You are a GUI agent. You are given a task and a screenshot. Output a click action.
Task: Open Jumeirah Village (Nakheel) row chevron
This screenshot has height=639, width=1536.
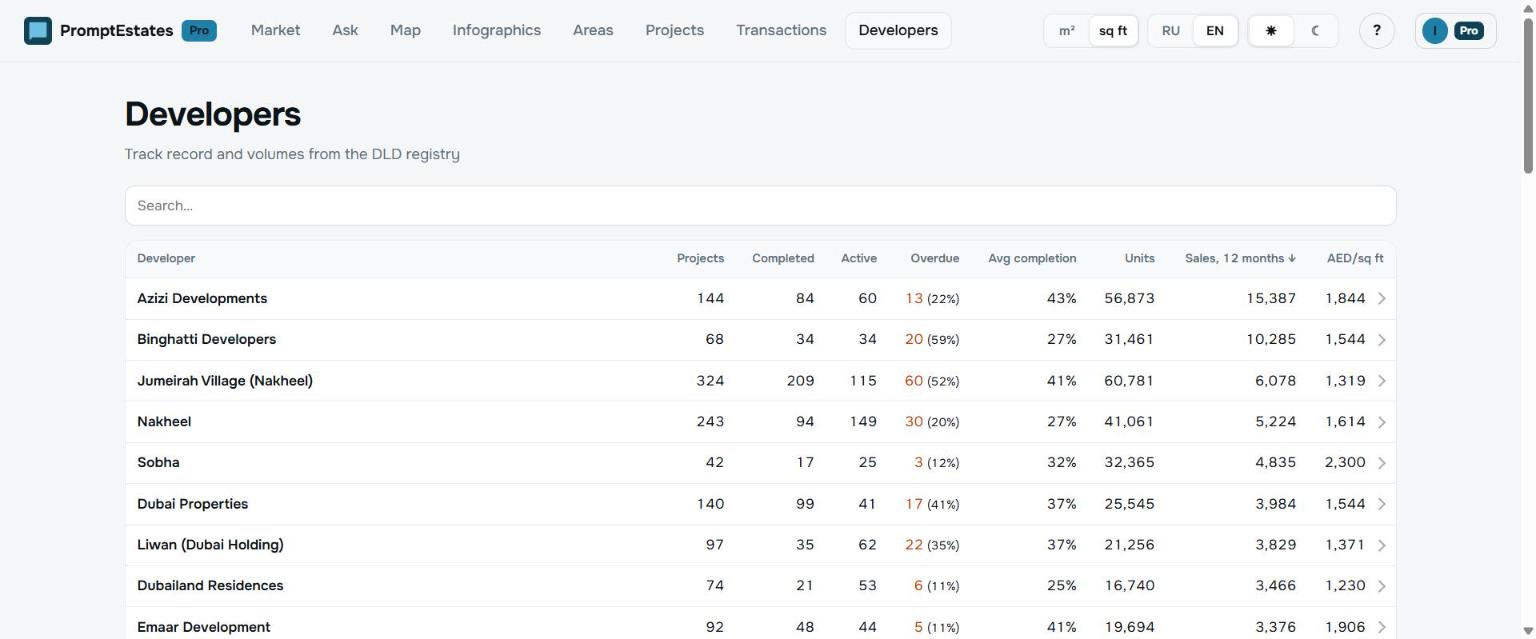click(x=1382, y=381)
